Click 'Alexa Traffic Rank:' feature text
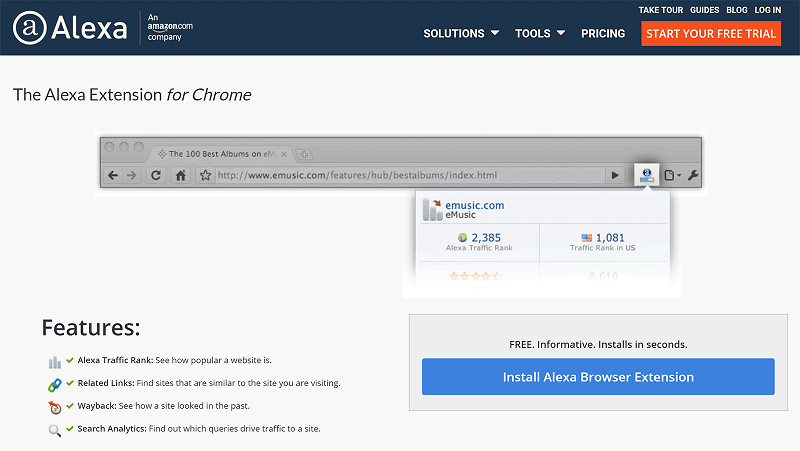800x451 pixels. click(x=115, y=360)
